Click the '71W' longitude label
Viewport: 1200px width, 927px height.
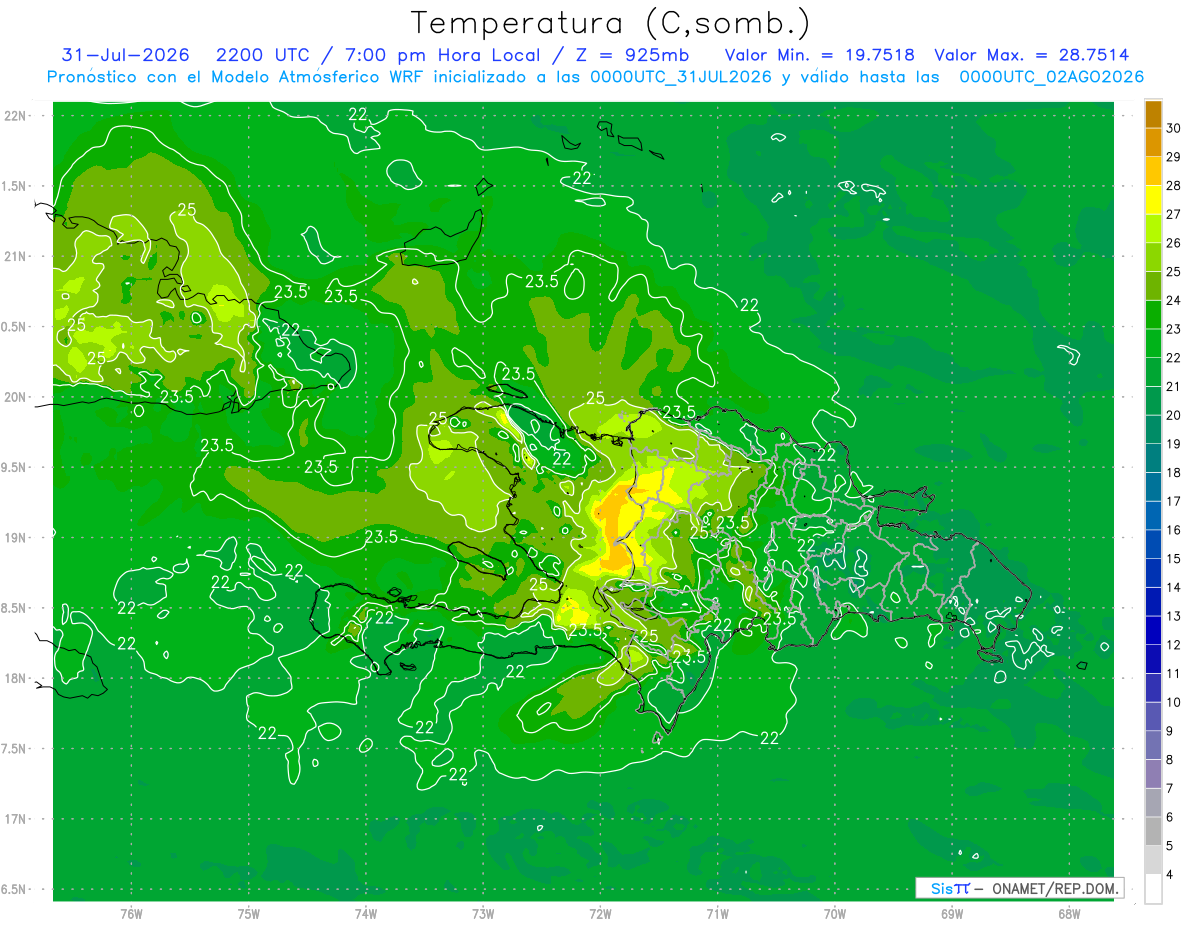pyautogui.click(x=717, y=913)
